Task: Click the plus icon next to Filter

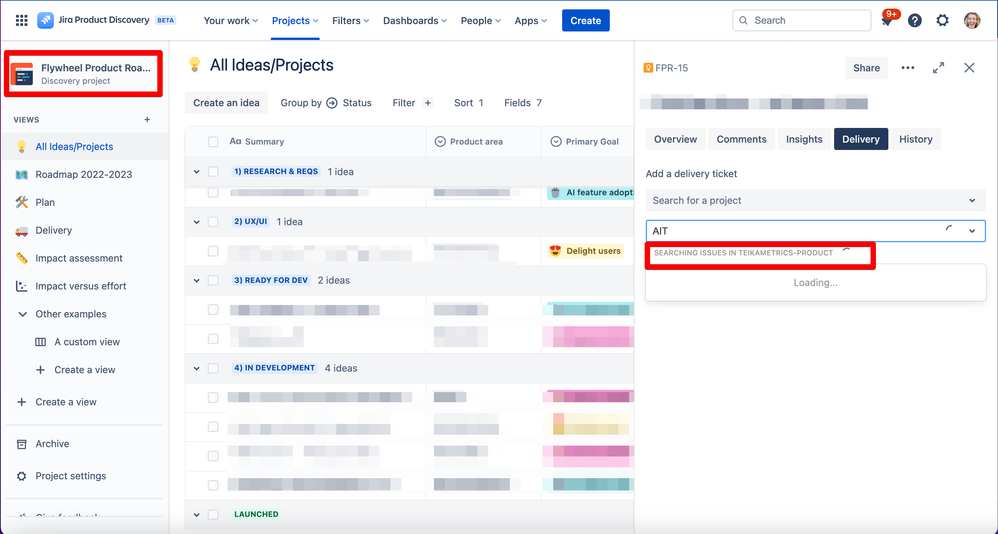Action: 428,102
